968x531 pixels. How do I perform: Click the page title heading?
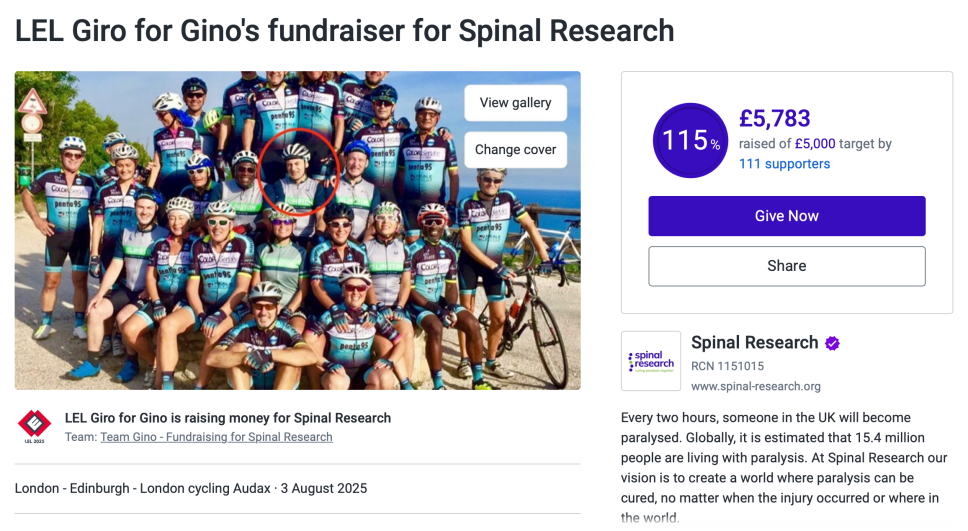click(x=344, y=30)
